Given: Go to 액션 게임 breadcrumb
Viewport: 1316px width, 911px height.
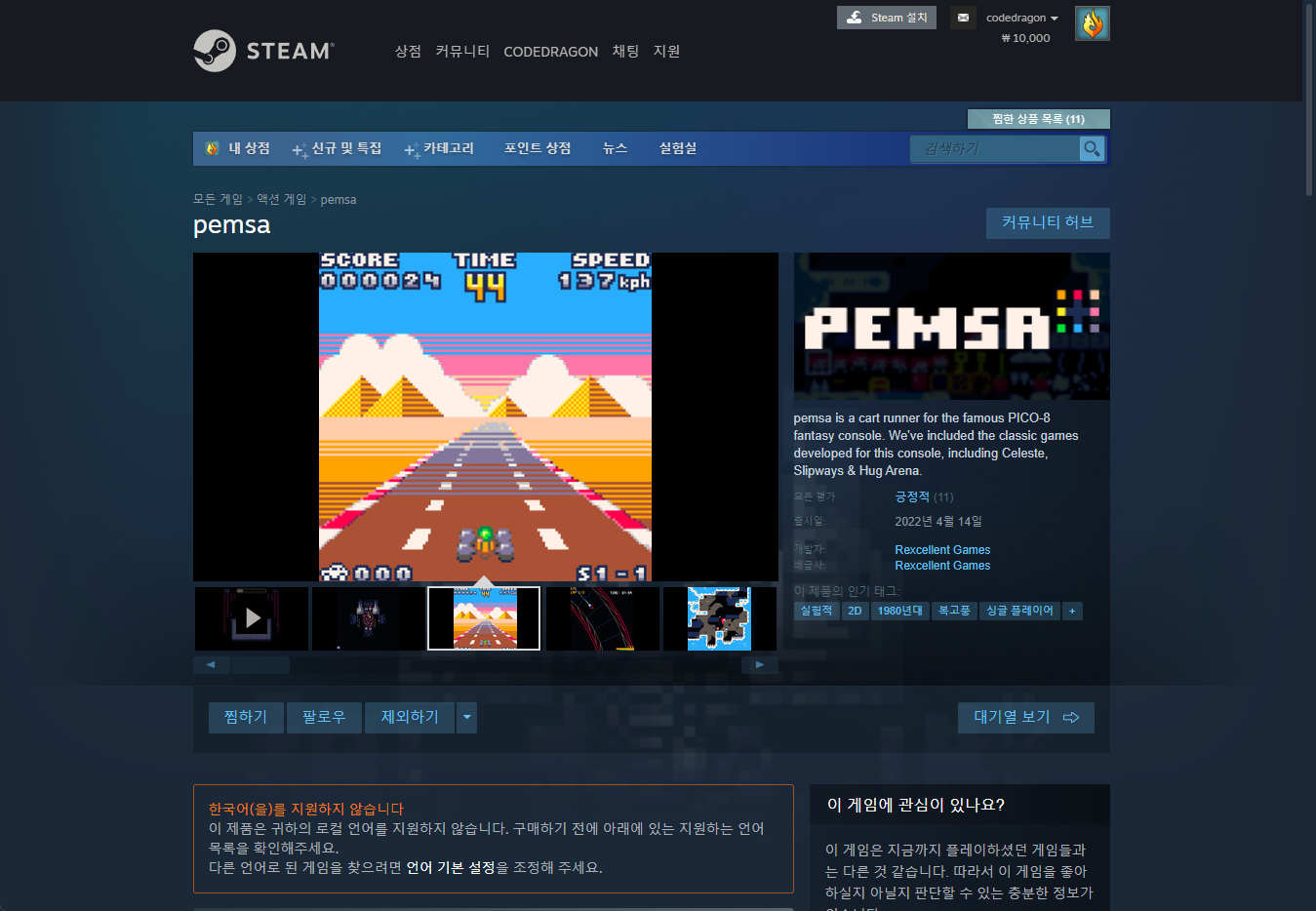Looking at the screenshot, I should pyautogui.click(x=282, y=199).
